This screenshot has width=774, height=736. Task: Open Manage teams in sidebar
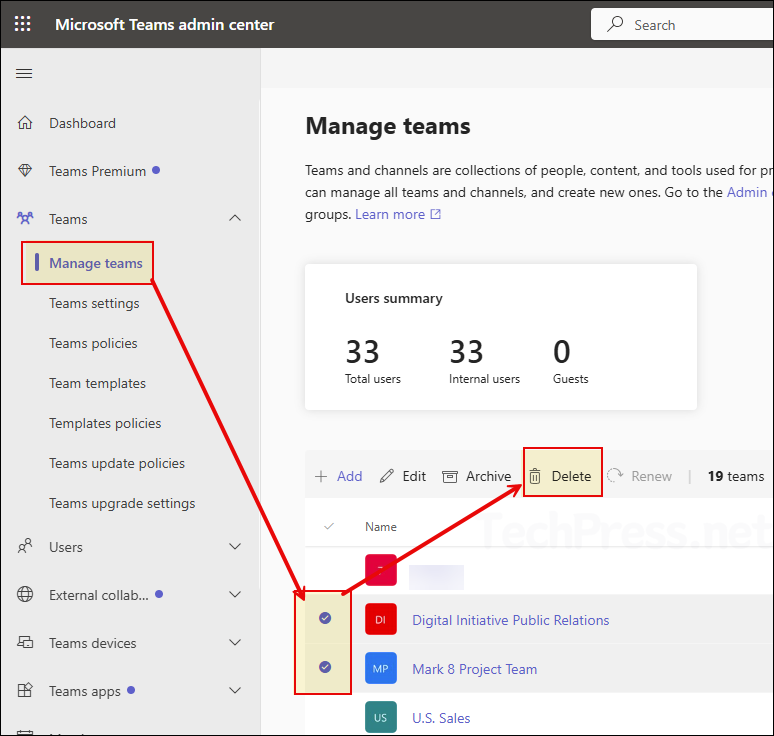96,263
